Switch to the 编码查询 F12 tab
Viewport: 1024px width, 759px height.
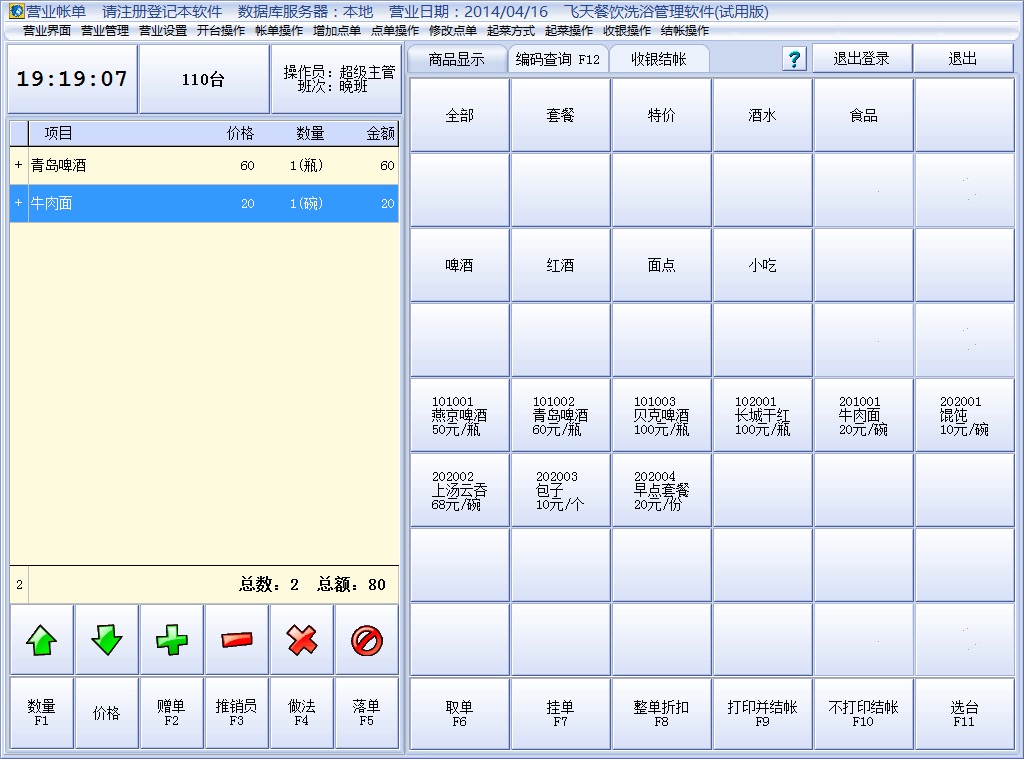pyautogui.click(x=557, y=59)
